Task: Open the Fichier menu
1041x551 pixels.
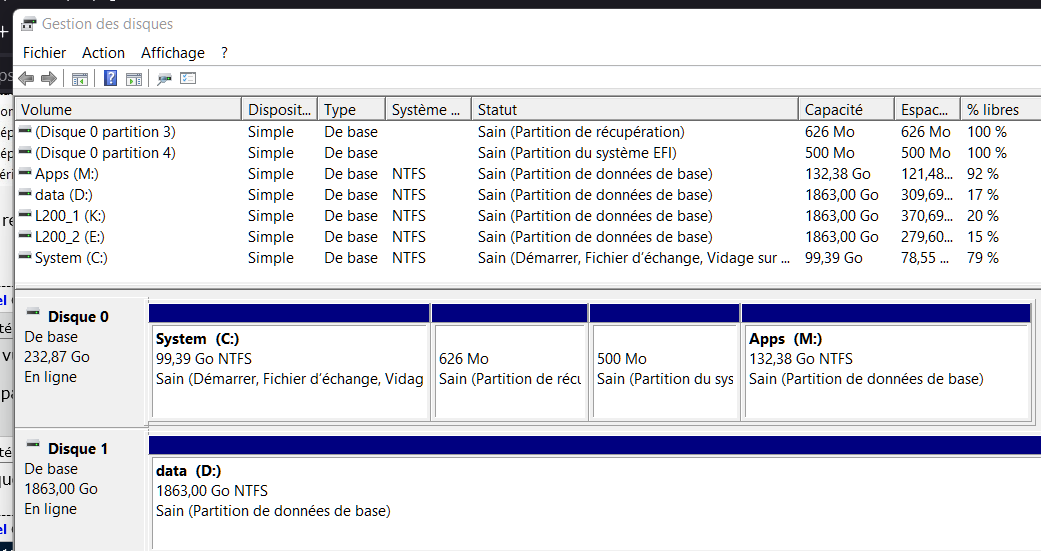Action: coord(44,53)
